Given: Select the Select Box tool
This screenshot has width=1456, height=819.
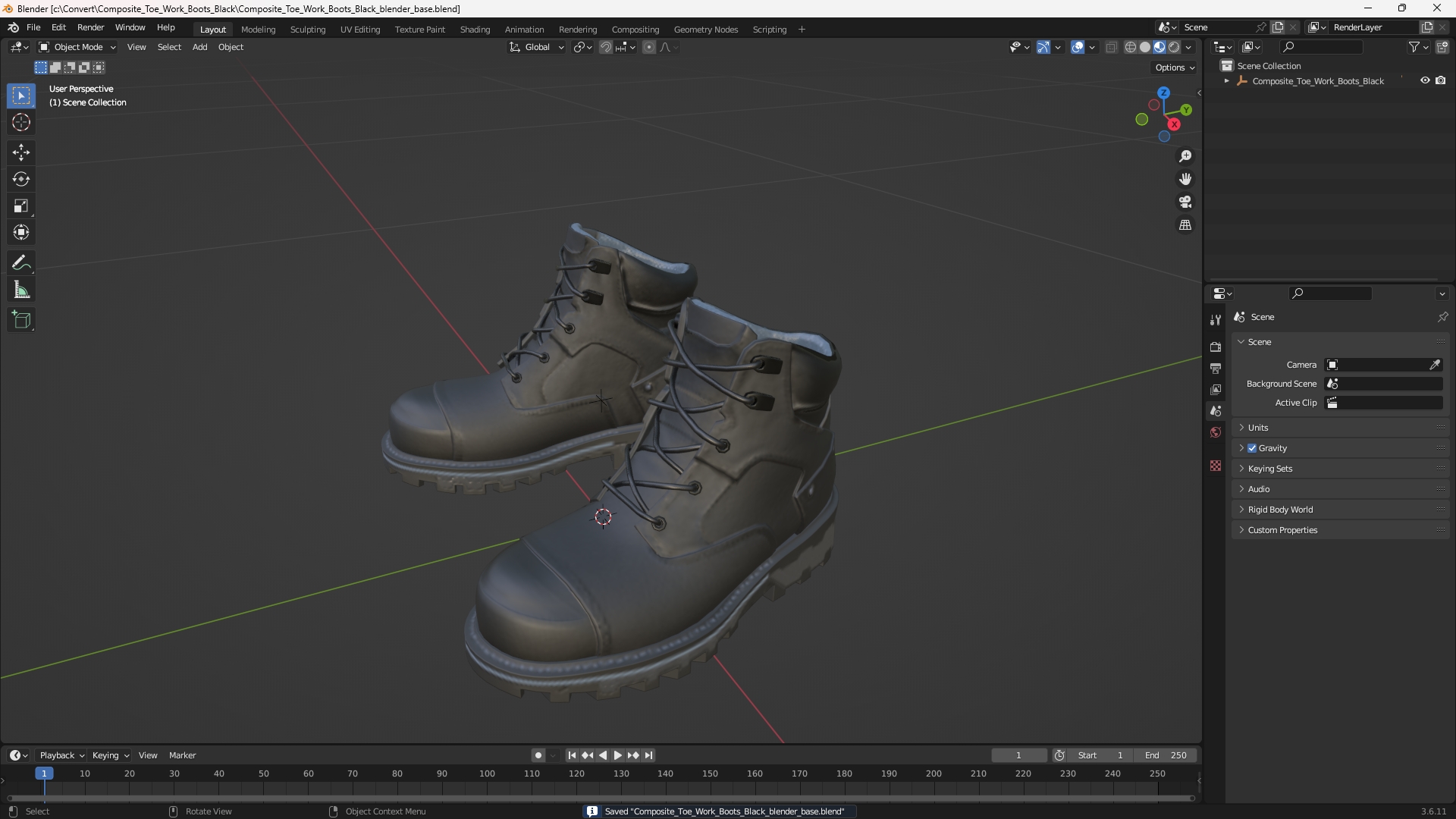Looking at the screenshot, I should tap(21, 96).
